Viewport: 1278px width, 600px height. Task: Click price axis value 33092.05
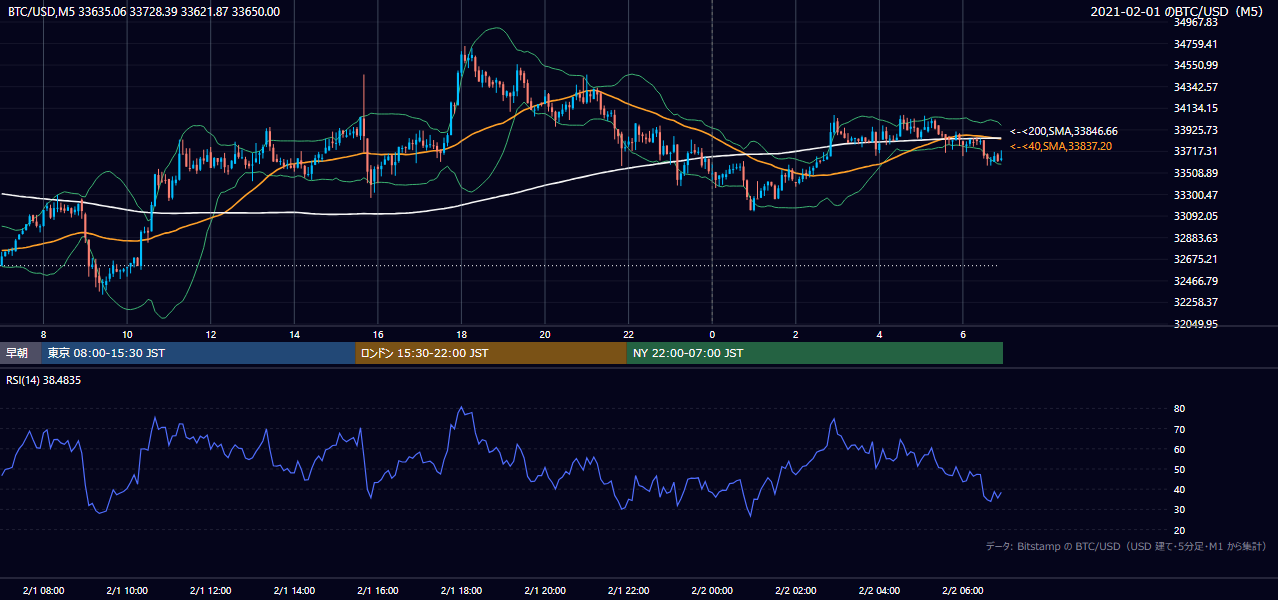coord(1195,216)
